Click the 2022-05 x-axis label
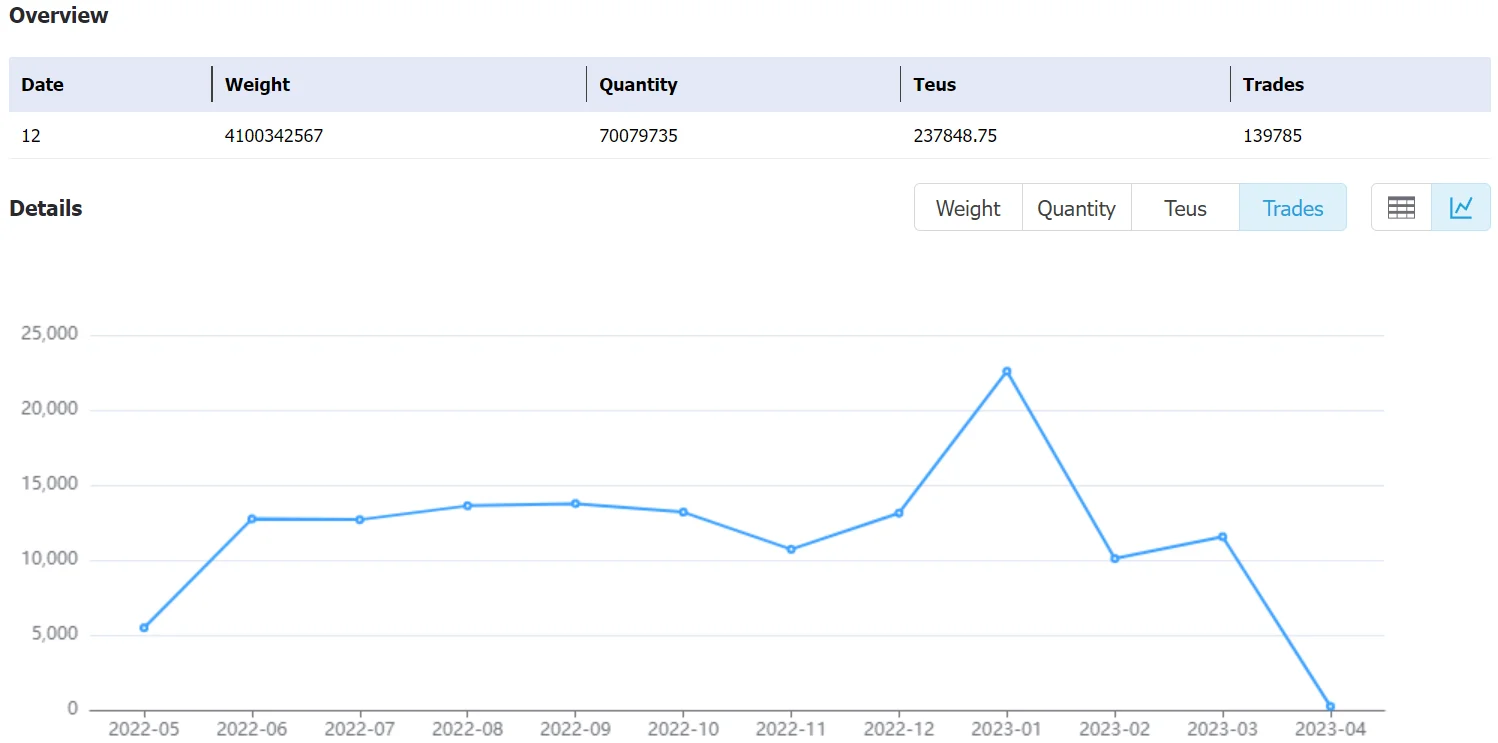Screen dimensions: 1498x743 pos(144,729)
